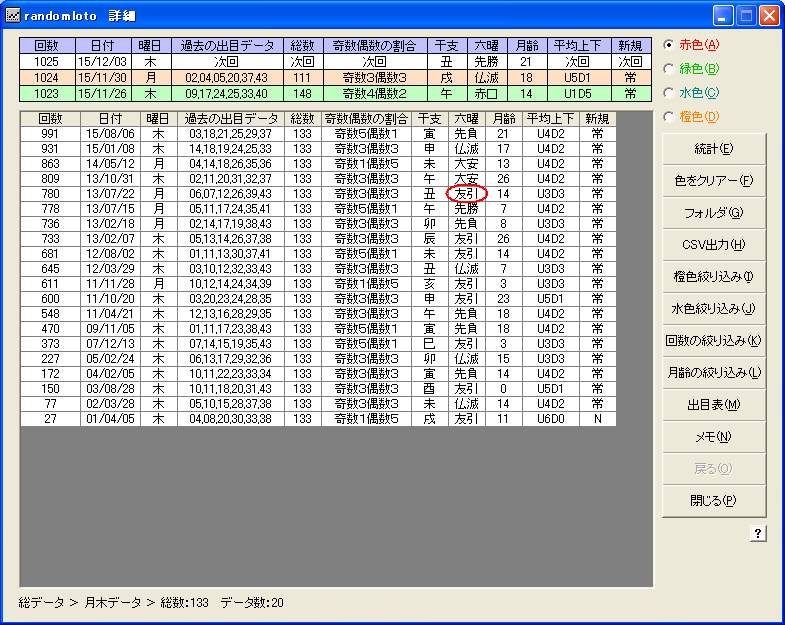This screenshot has height=625, width=785.
Task: Click 総数 header in lower table
Action: (302, 119)
